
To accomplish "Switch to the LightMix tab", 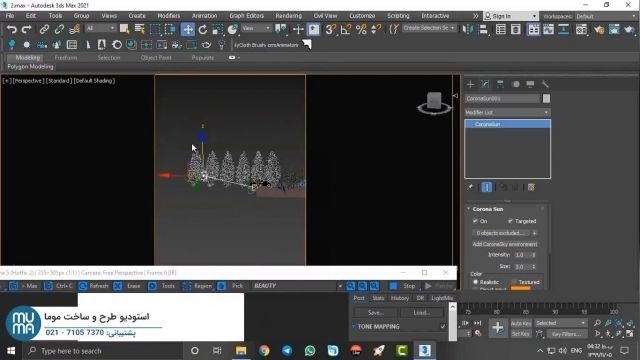I will (442, 298).
